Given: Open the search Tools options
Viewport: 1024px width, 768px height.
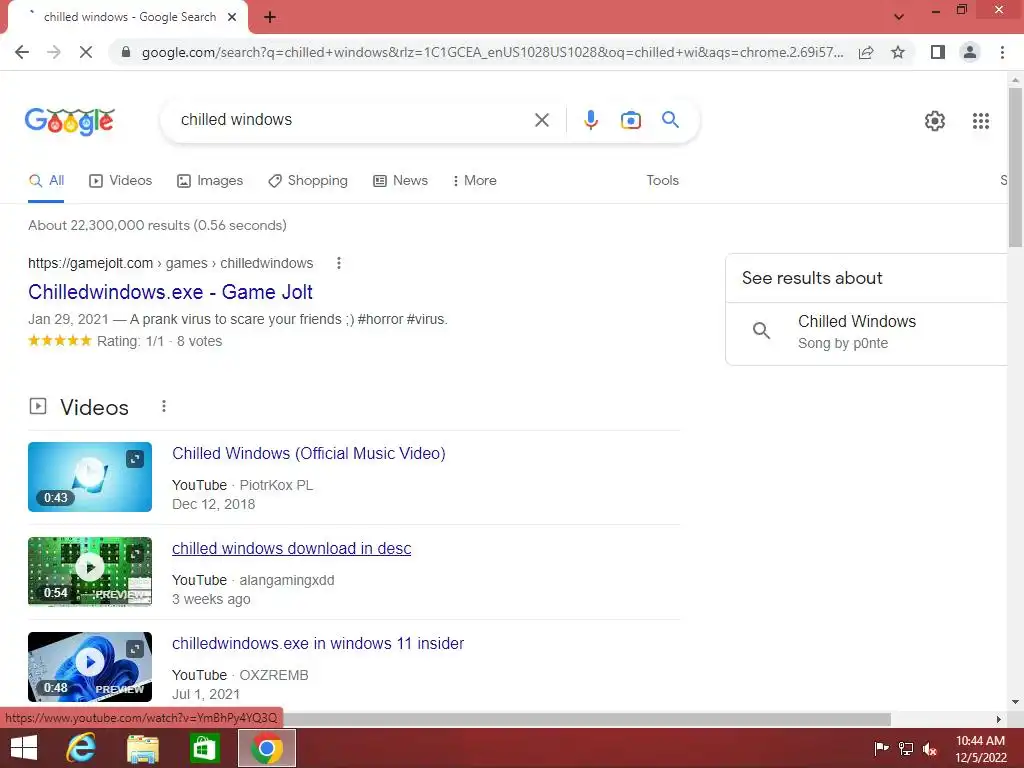Looking at the screenshot, I should 662,181.
